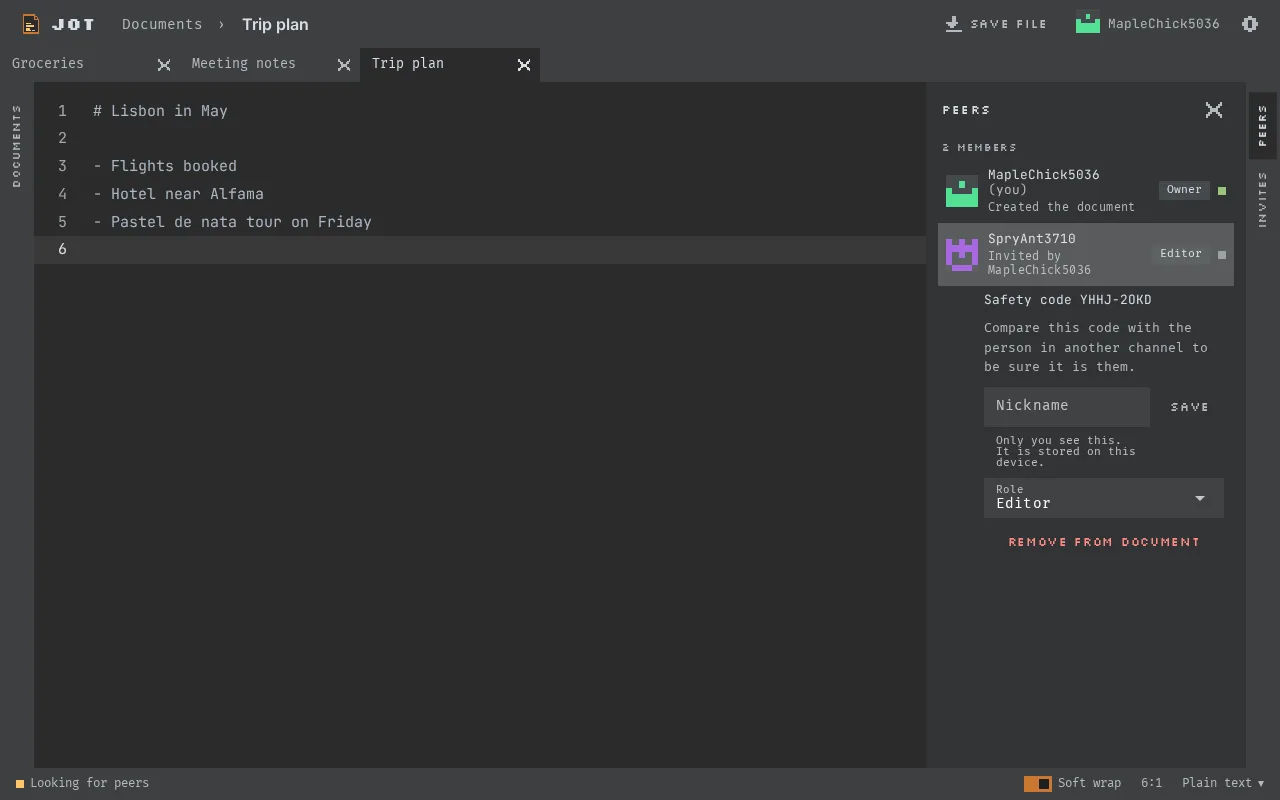Go to Documents breadcrumb

[x=162, y=24]
